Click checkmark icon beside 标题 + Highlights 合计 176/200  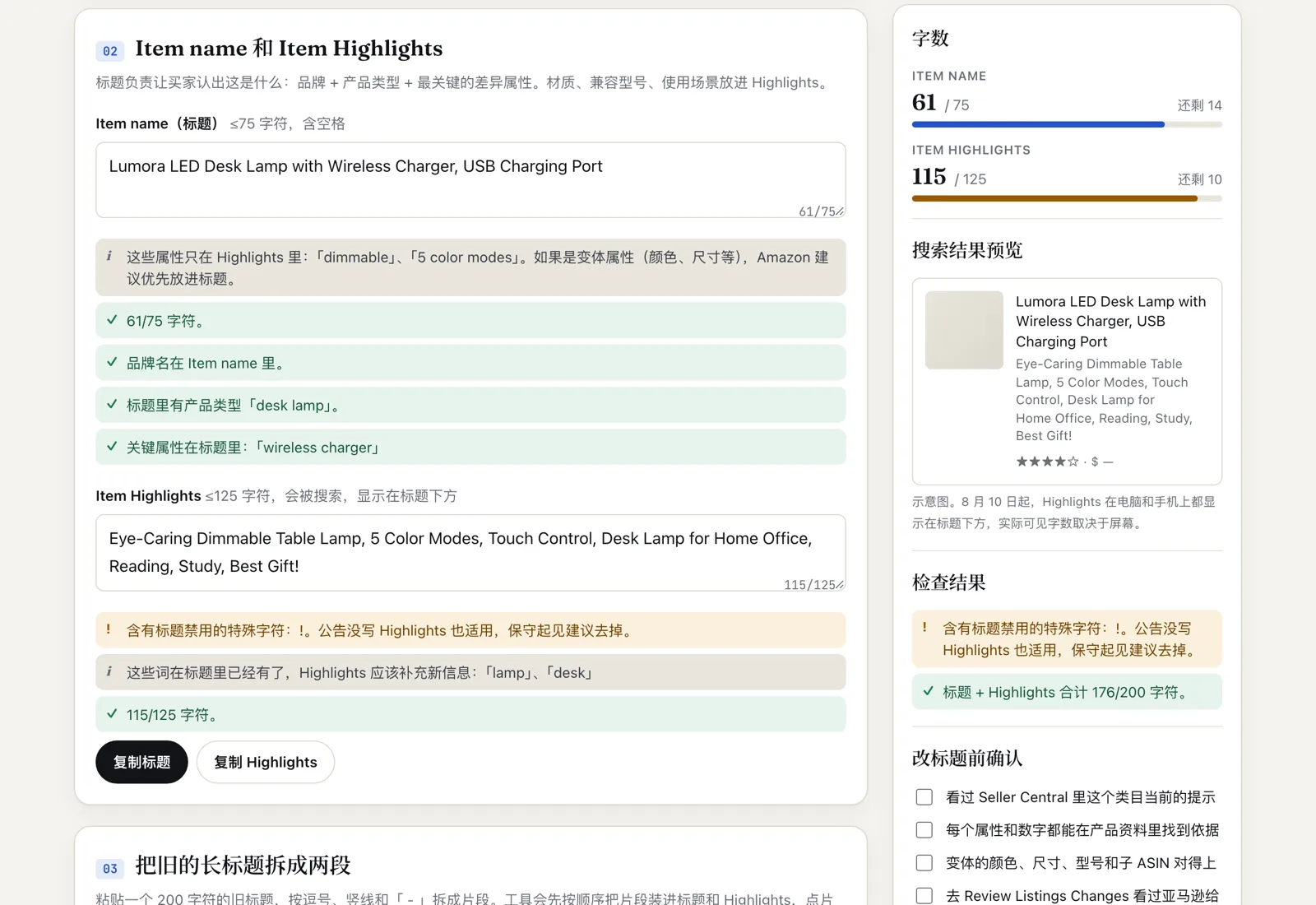point(928,692)
